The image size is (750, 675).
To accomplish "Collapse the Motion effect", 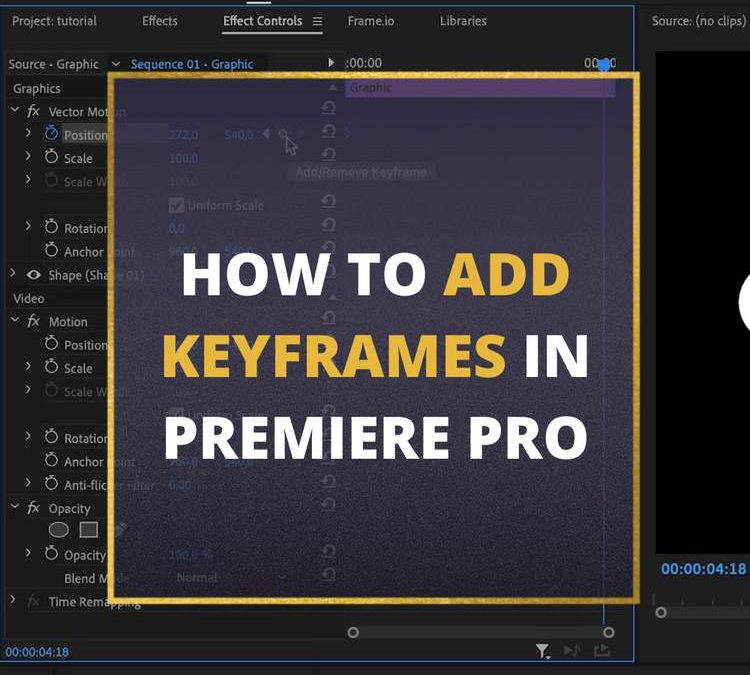I will pyautogui.click(x=15, y=320).
